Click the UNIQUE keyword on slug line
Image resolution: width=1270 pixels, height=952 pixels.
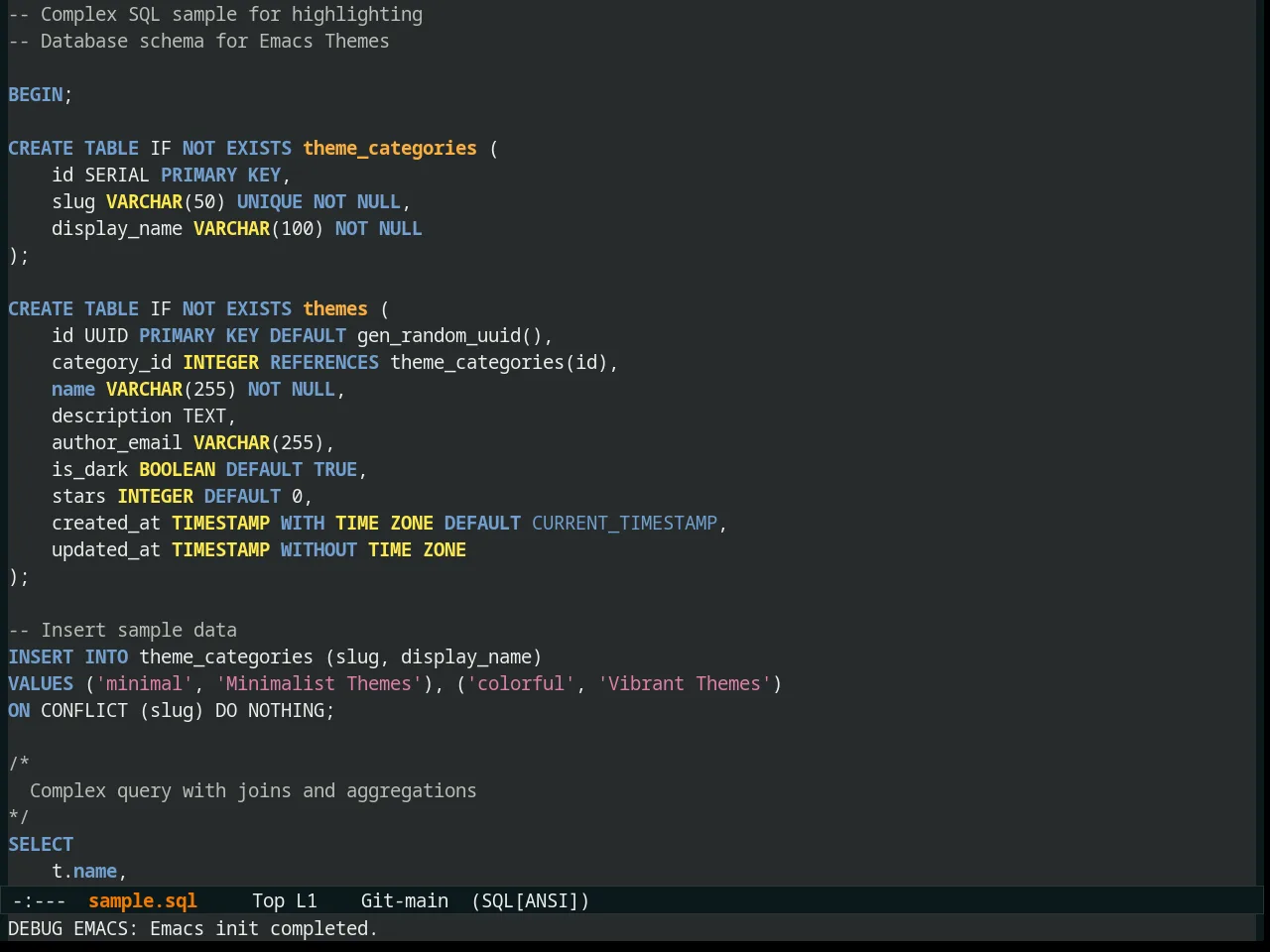click(270, 201)
